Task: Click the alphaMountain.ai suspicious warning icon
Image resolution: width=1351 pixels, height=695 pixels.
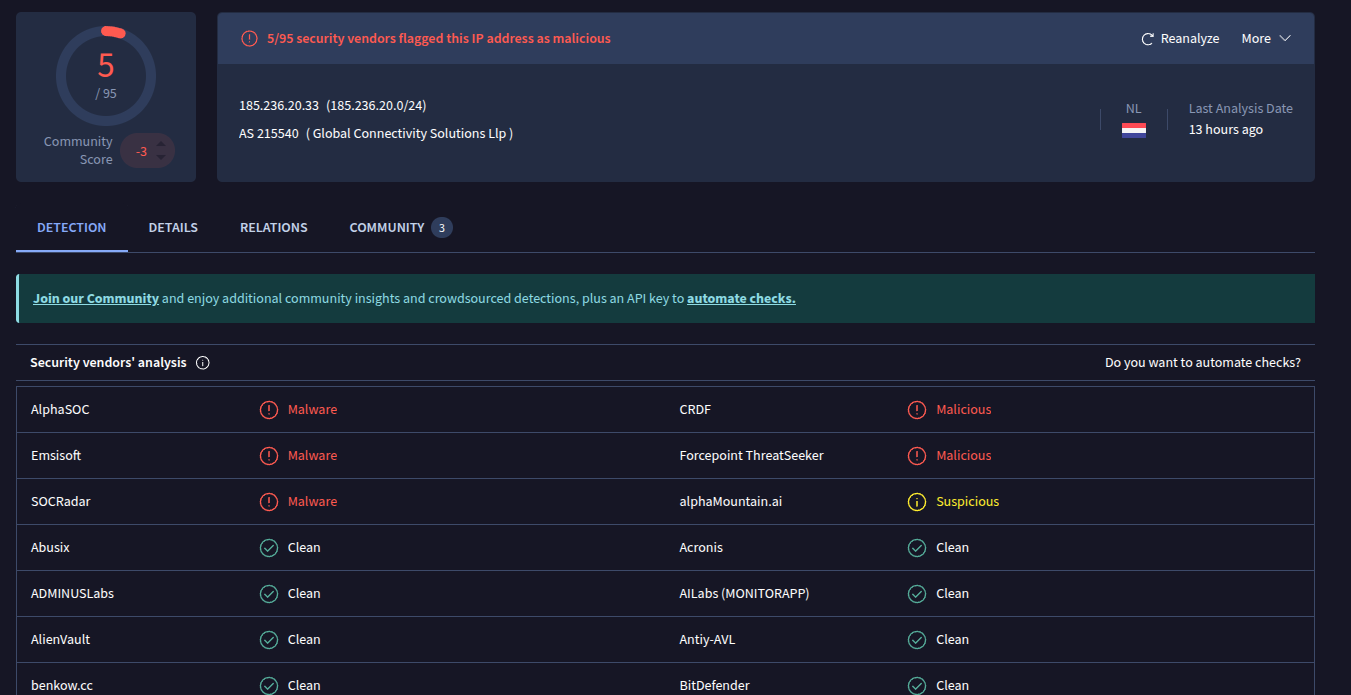Action: (x=917, y=502)
